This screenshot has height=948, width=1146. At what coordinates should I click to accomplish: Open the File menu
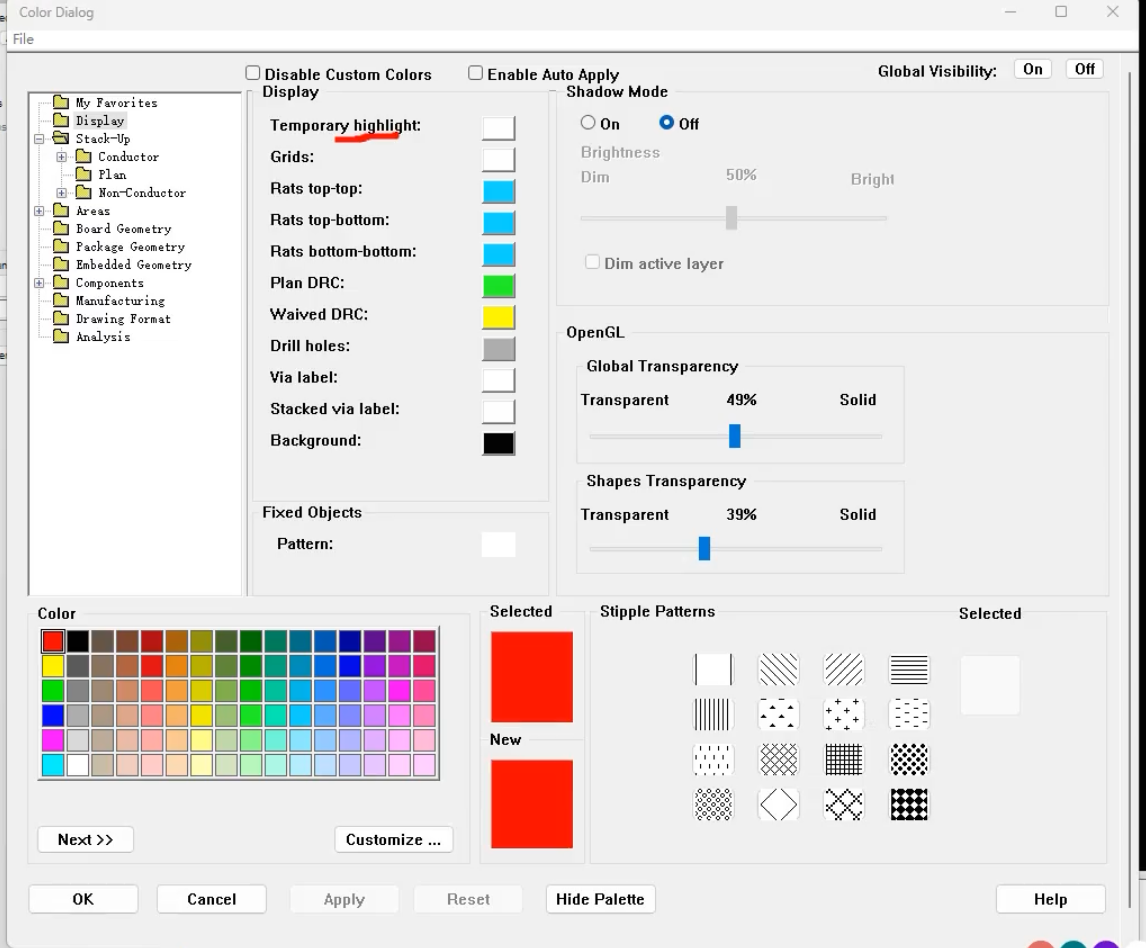pos(23,39)
